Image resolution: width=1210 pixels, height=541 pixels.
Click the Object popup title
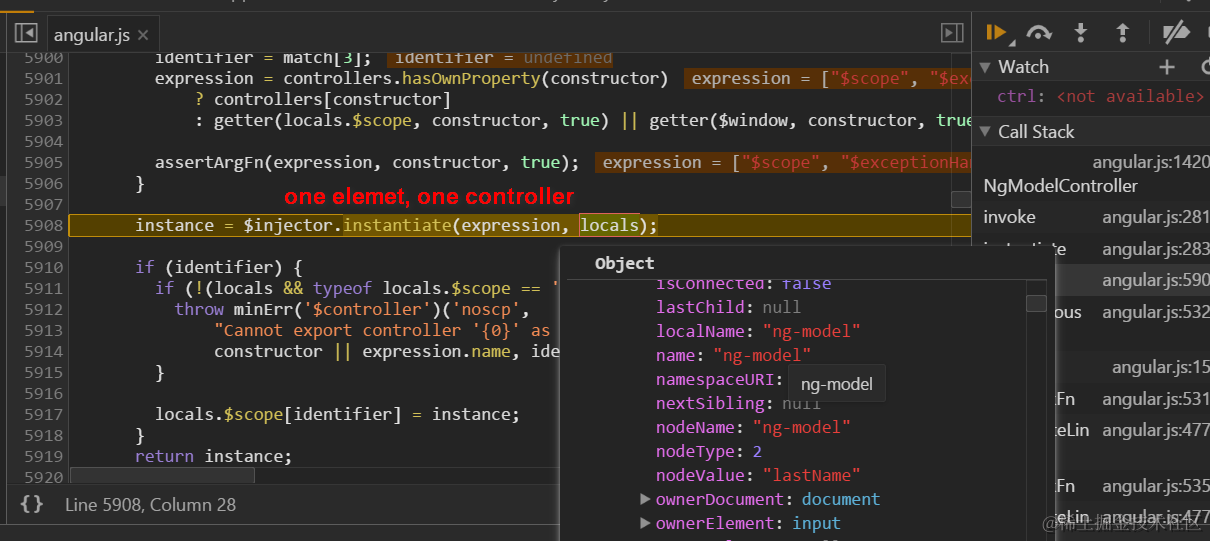coord(624,263)
